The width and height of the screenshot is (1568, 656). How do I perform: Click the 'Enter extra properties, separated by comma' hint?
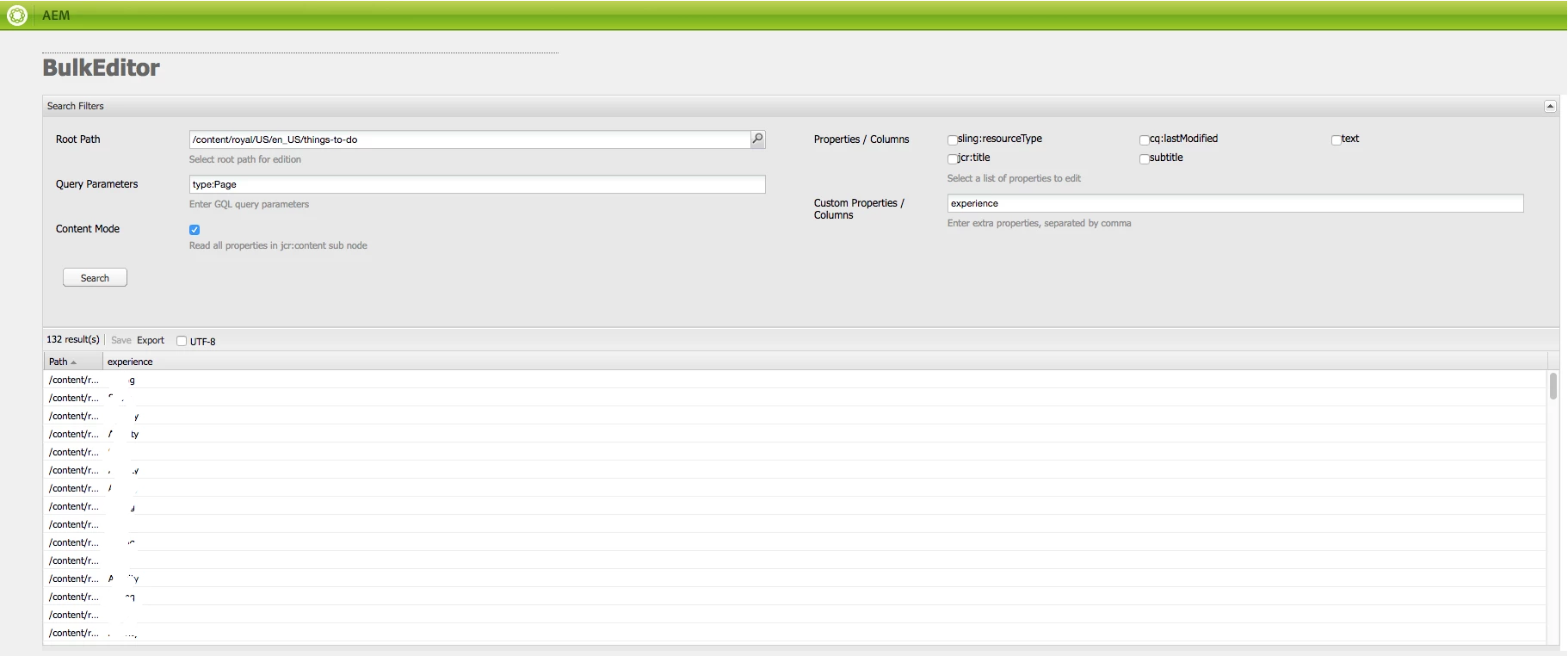1039,223
